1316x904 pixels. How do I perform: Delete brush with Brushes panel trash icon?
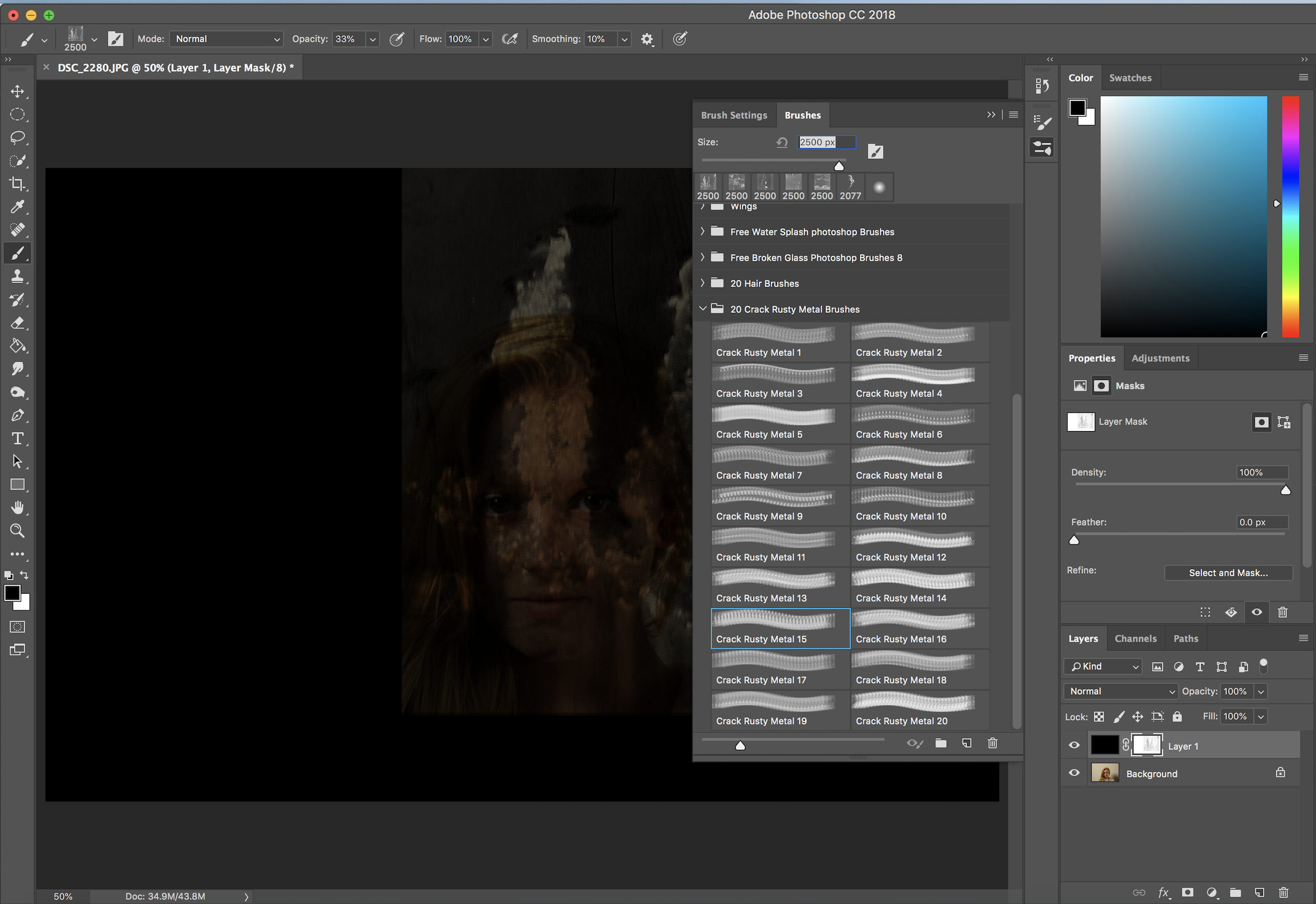992,743
